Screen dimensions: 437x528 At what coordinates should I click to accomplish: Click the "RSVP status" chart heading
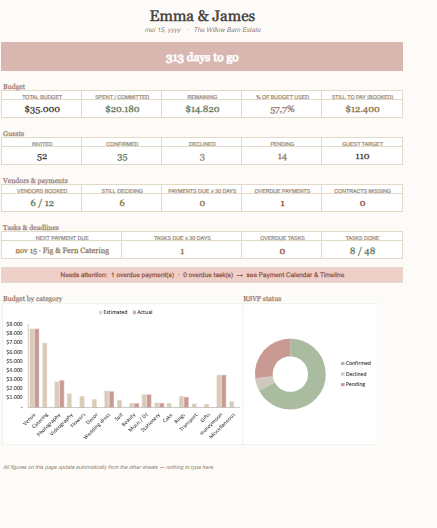tap(262, 299)
